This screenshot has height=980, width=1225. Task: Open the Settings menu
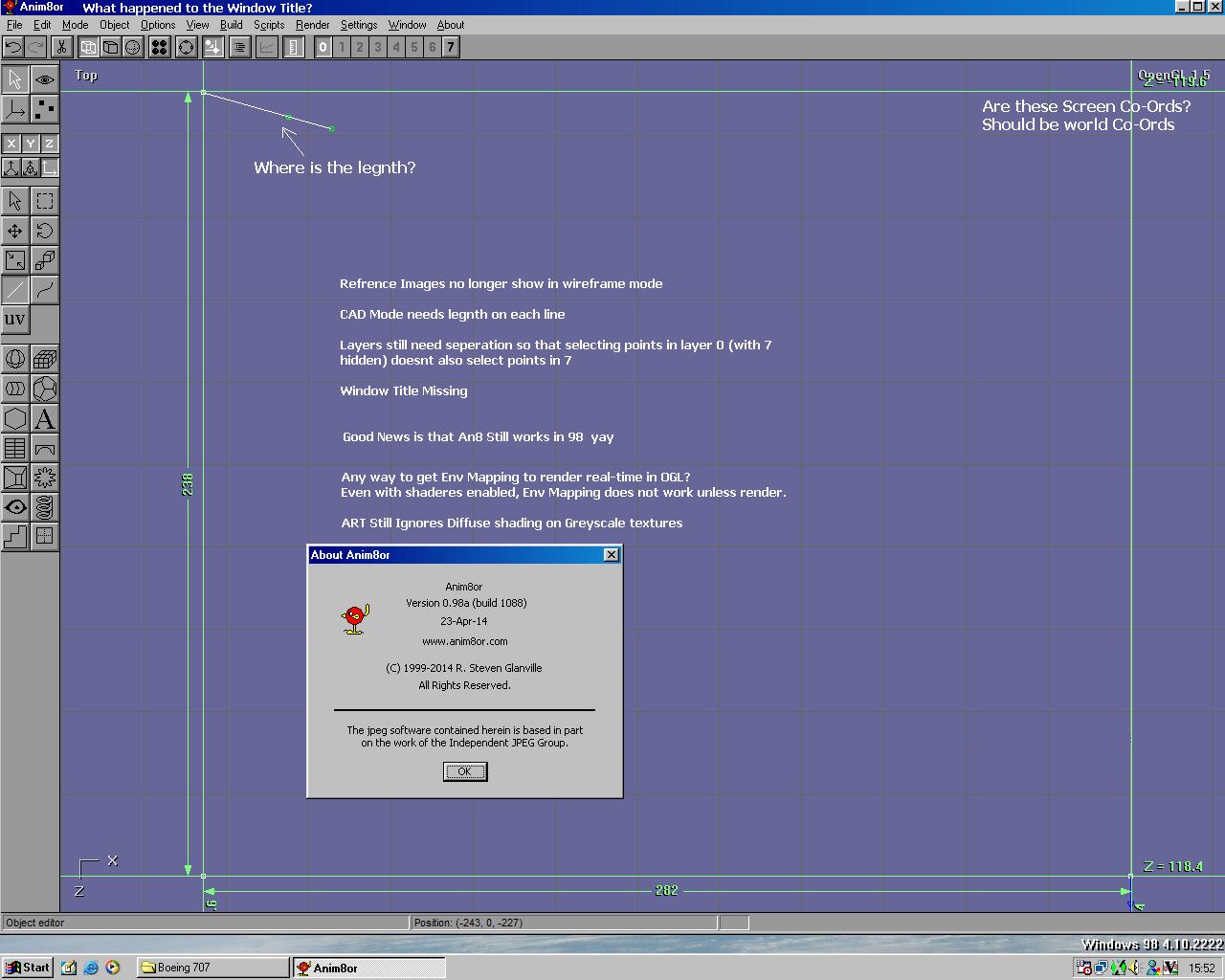359,25
